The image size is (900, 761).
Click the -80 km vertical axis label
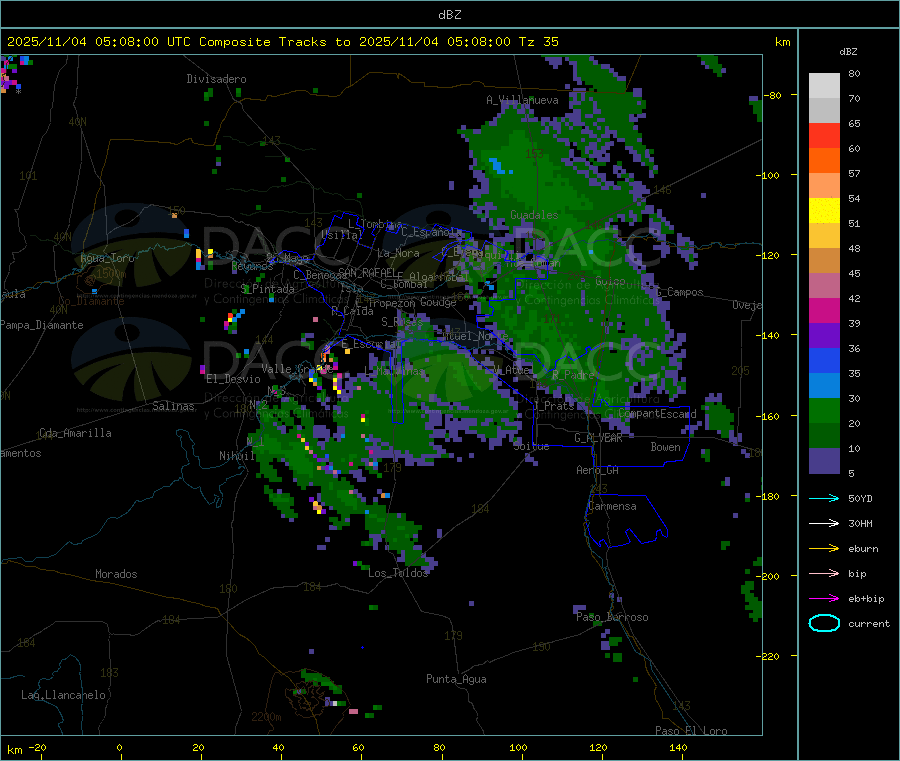coord(773,95)
